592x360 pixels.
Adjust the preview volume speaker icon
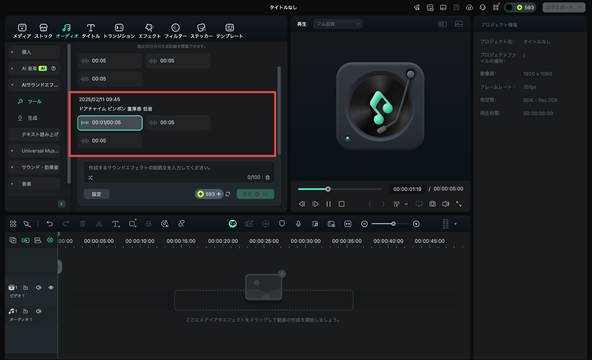pos(446,204)
